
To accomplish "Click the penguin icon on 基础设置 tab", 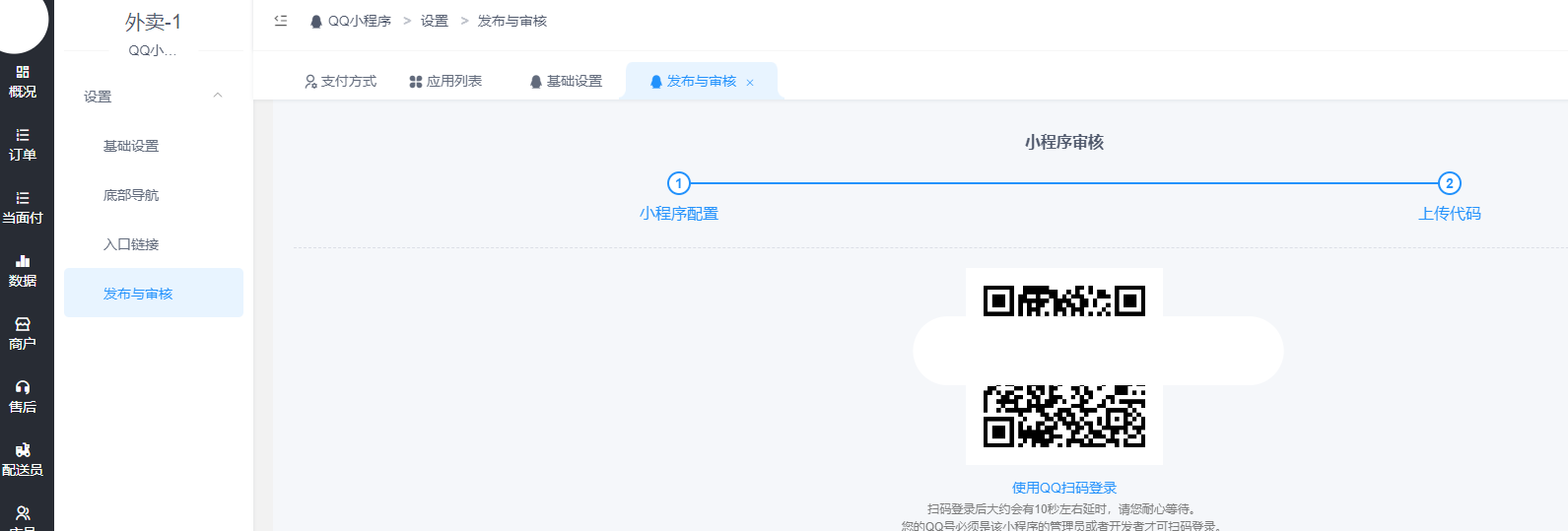I will 536,82.
